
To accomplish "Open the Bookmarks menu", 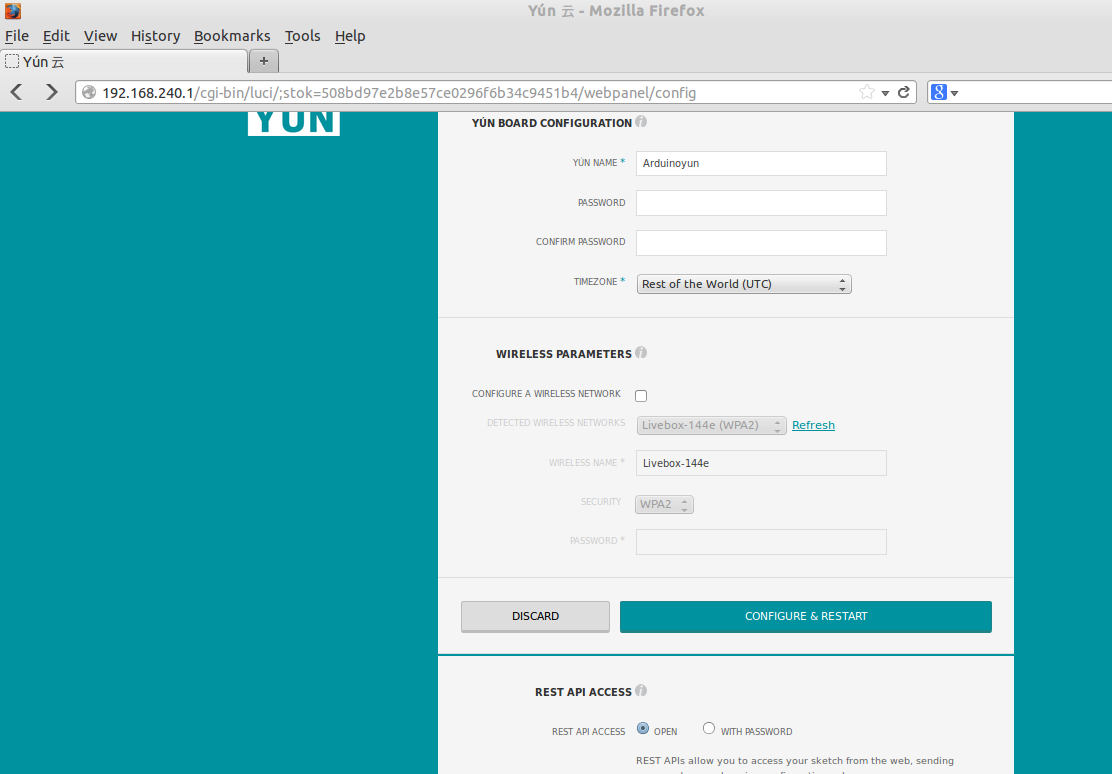I will point(232,36).
